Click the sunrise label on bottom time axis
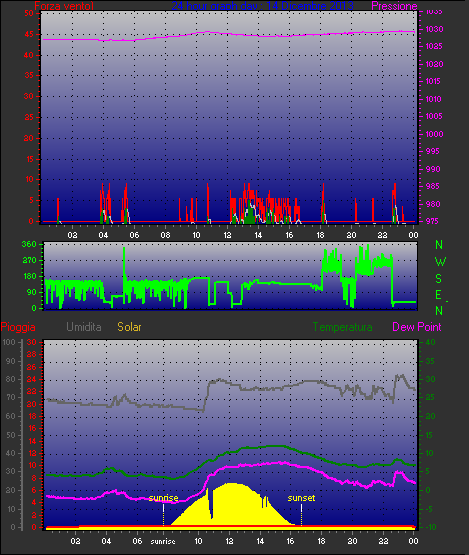Viewport: 469px width, 555px height. tap(163, 541)
